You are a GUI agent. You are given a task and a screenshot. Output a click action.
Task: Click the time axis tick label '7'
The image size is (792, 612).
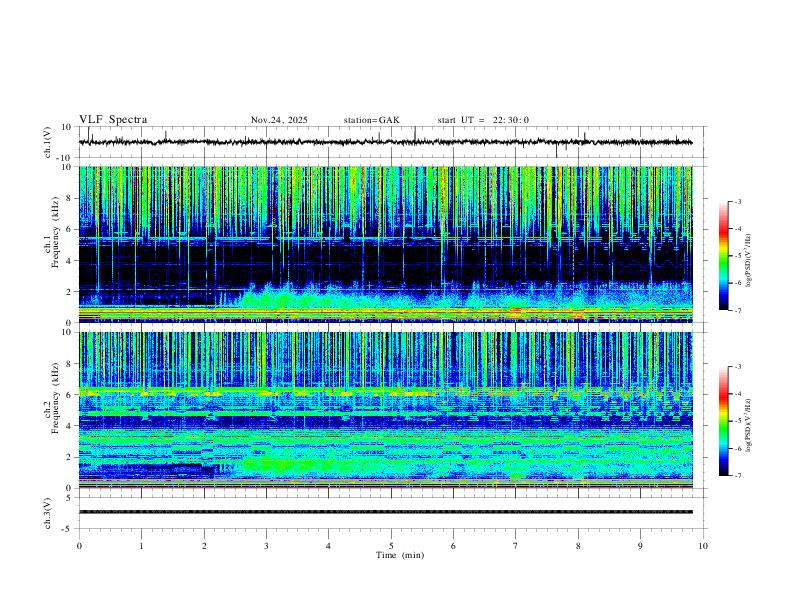pos(516,546)
